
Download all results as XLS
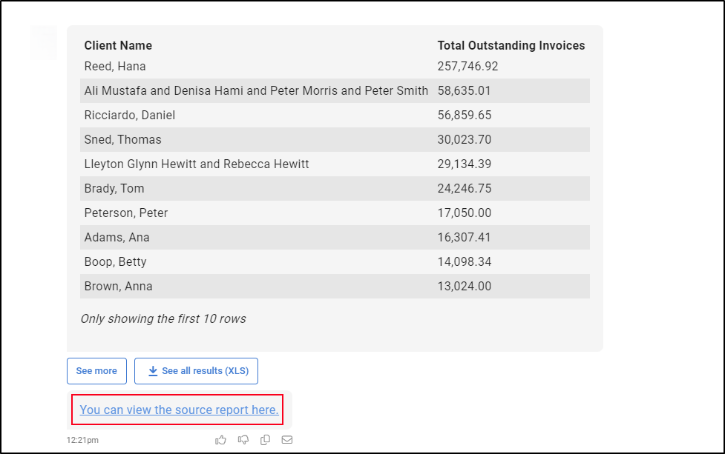coord(196,371)
